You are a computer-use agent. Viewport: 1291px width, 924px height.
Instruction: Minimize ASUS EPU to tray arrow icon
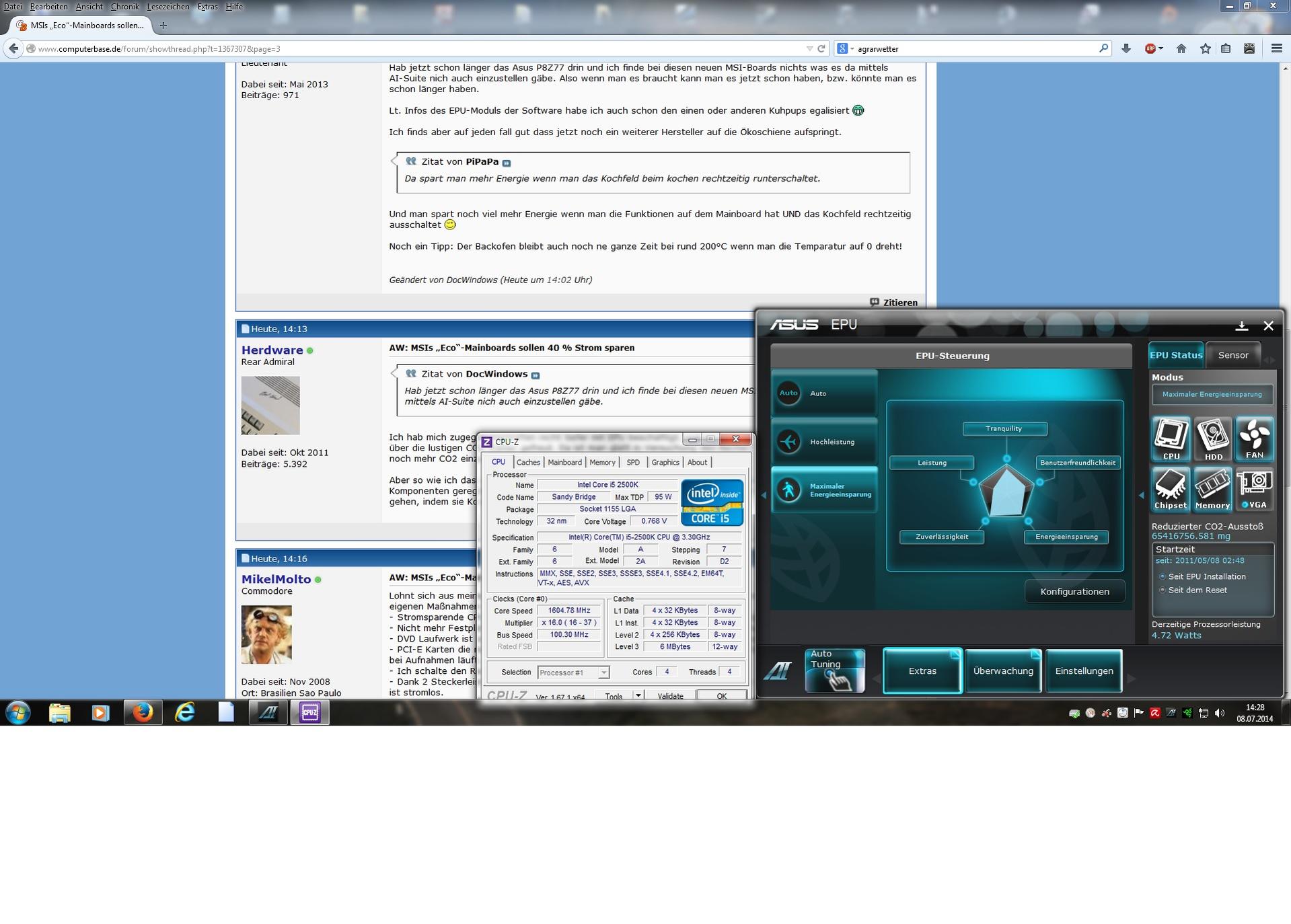pos(1242,325)
